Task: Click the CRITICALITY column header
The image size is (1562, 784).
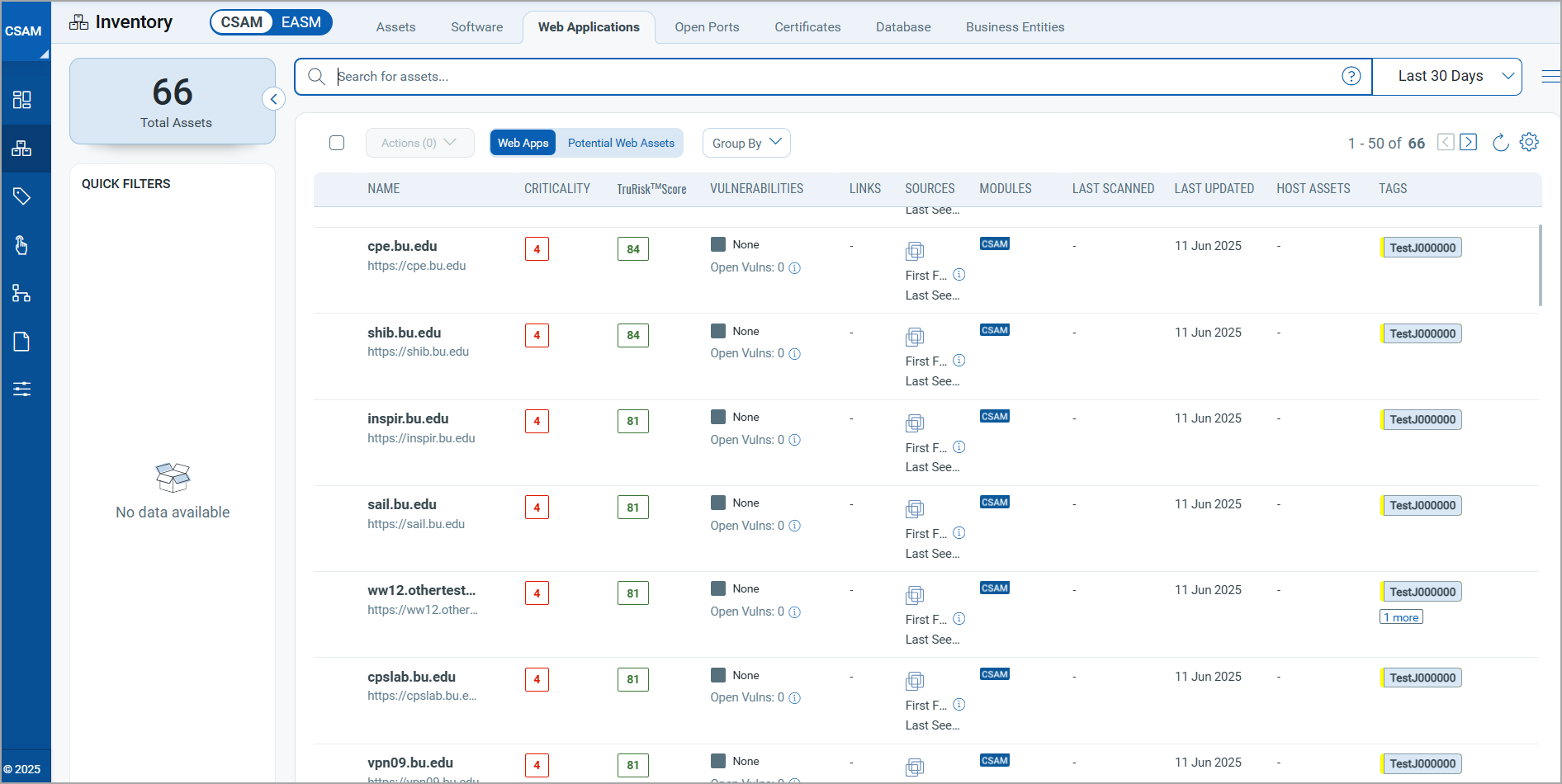Action: tap(557, 189)
